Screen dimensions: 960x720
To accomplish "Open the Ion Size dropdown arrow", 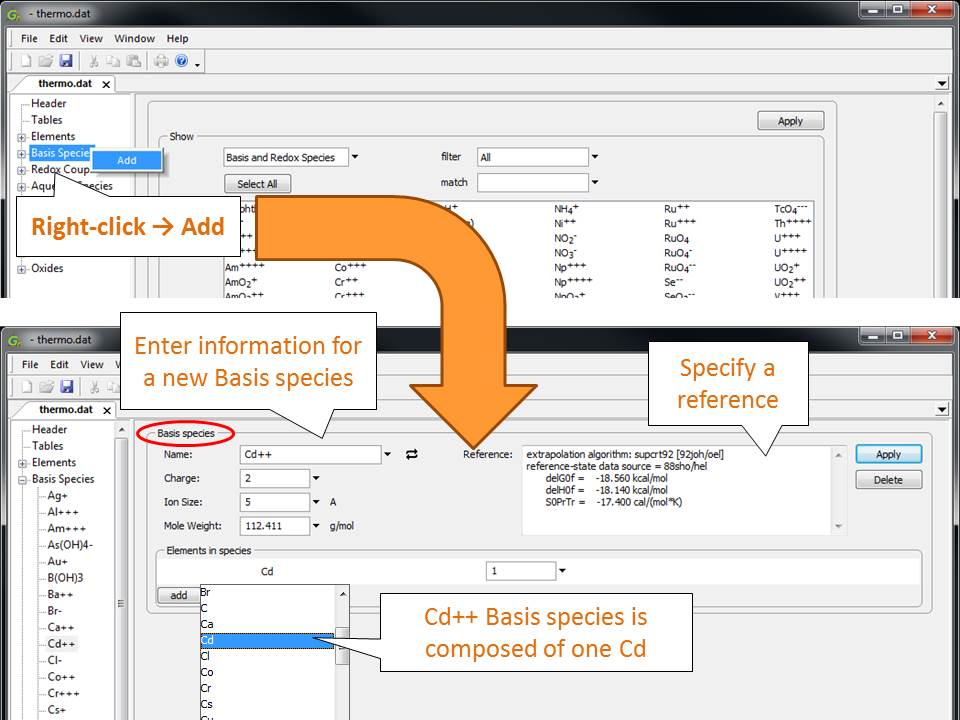I will (x=316, y=502).
